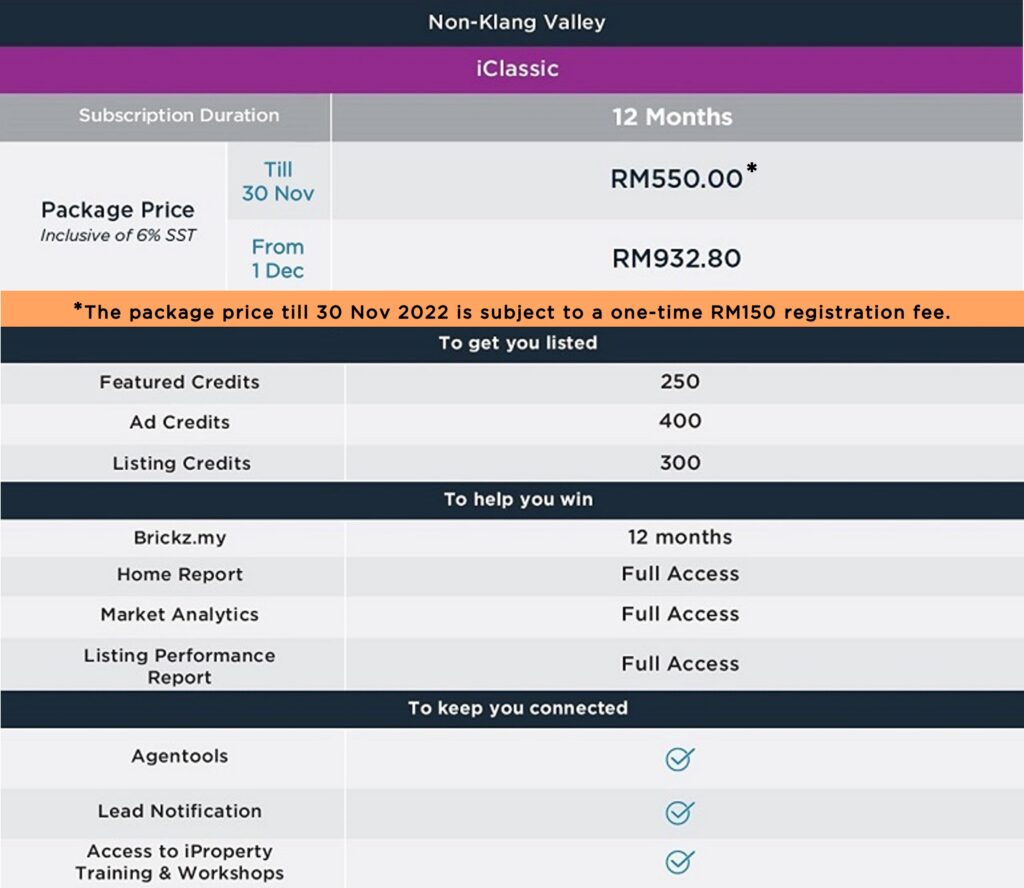Click the 'Till 30 Nov' period label
Screen dimensions: 1024x888
[x=278, y=182]
